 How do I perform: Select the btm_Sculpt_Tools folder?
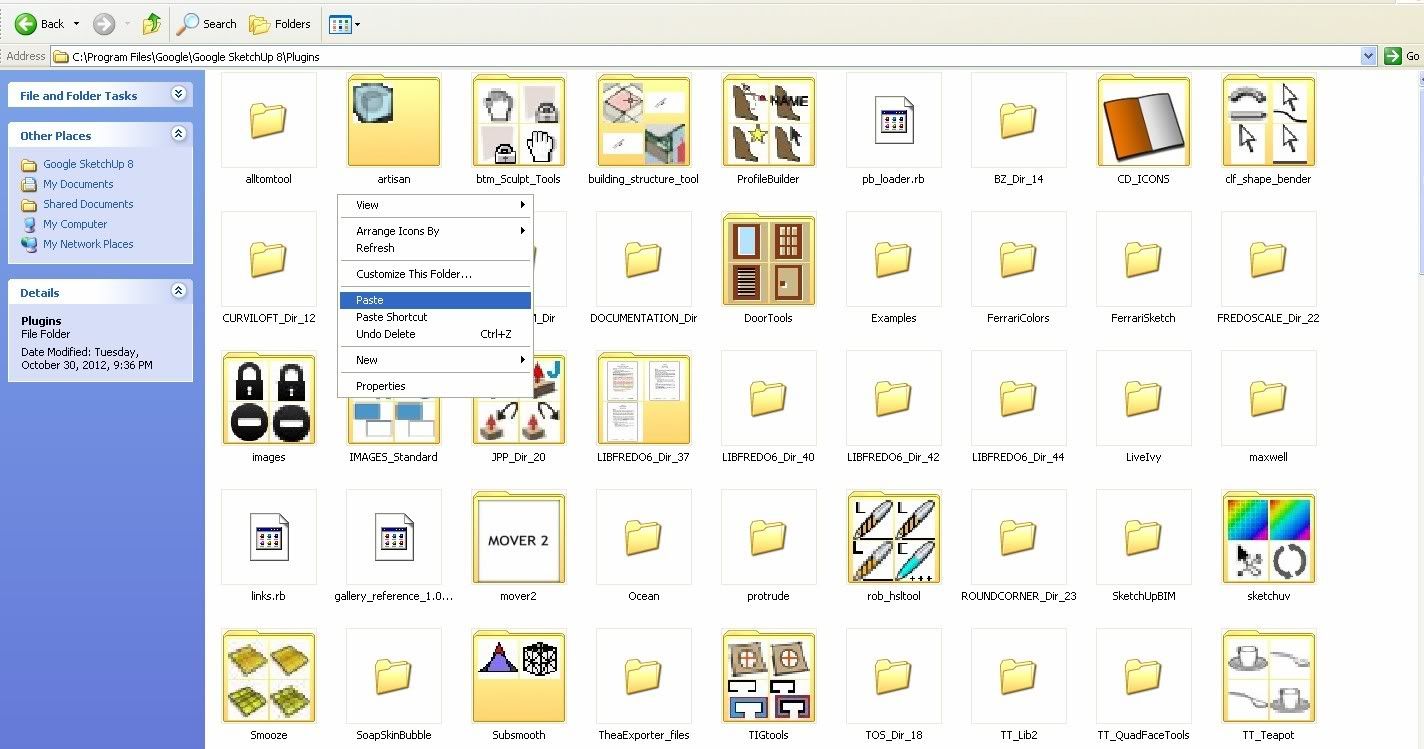tap(519, 130)
